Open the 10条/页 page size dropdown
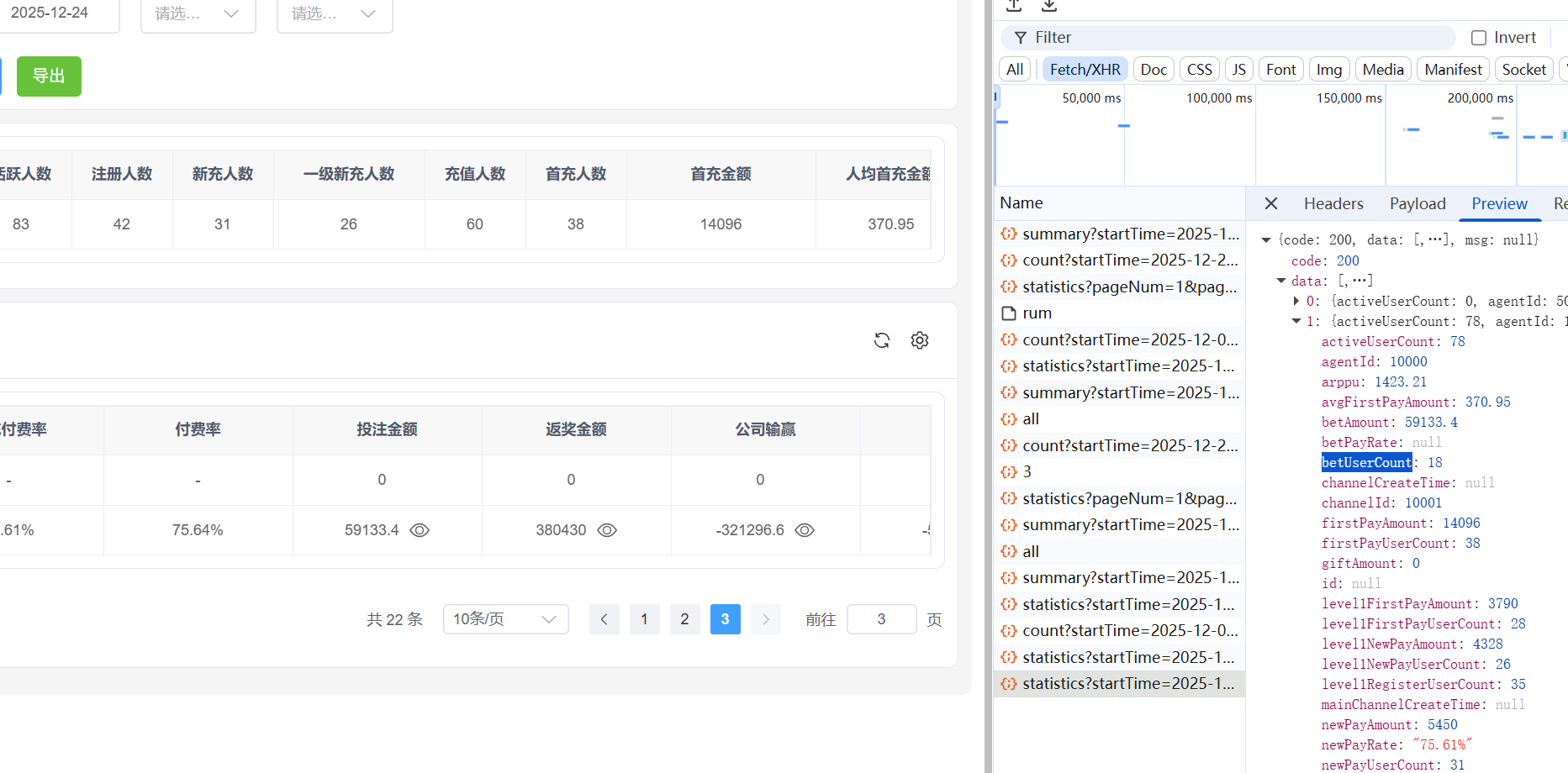Screen dimensions: 1568x773 [x=506, y=619]
